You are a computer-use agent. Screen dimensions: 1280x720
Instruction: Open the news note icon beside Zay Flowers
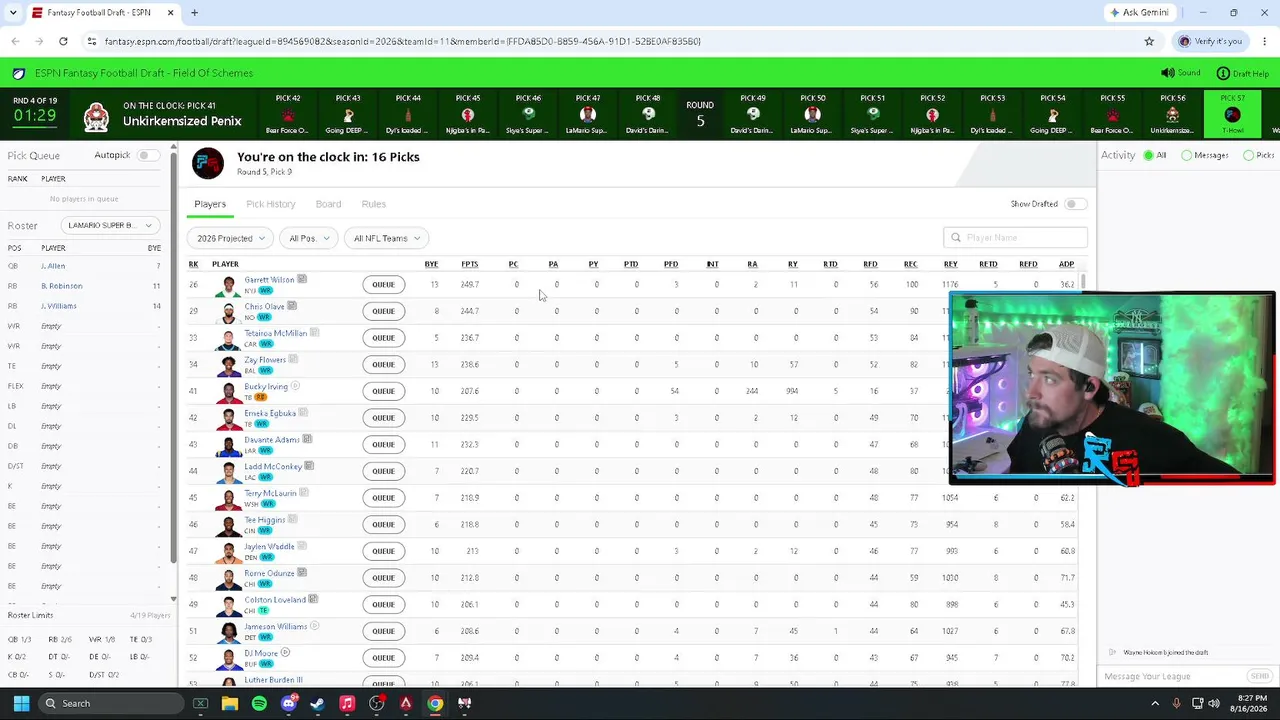[x=292, y=359]
